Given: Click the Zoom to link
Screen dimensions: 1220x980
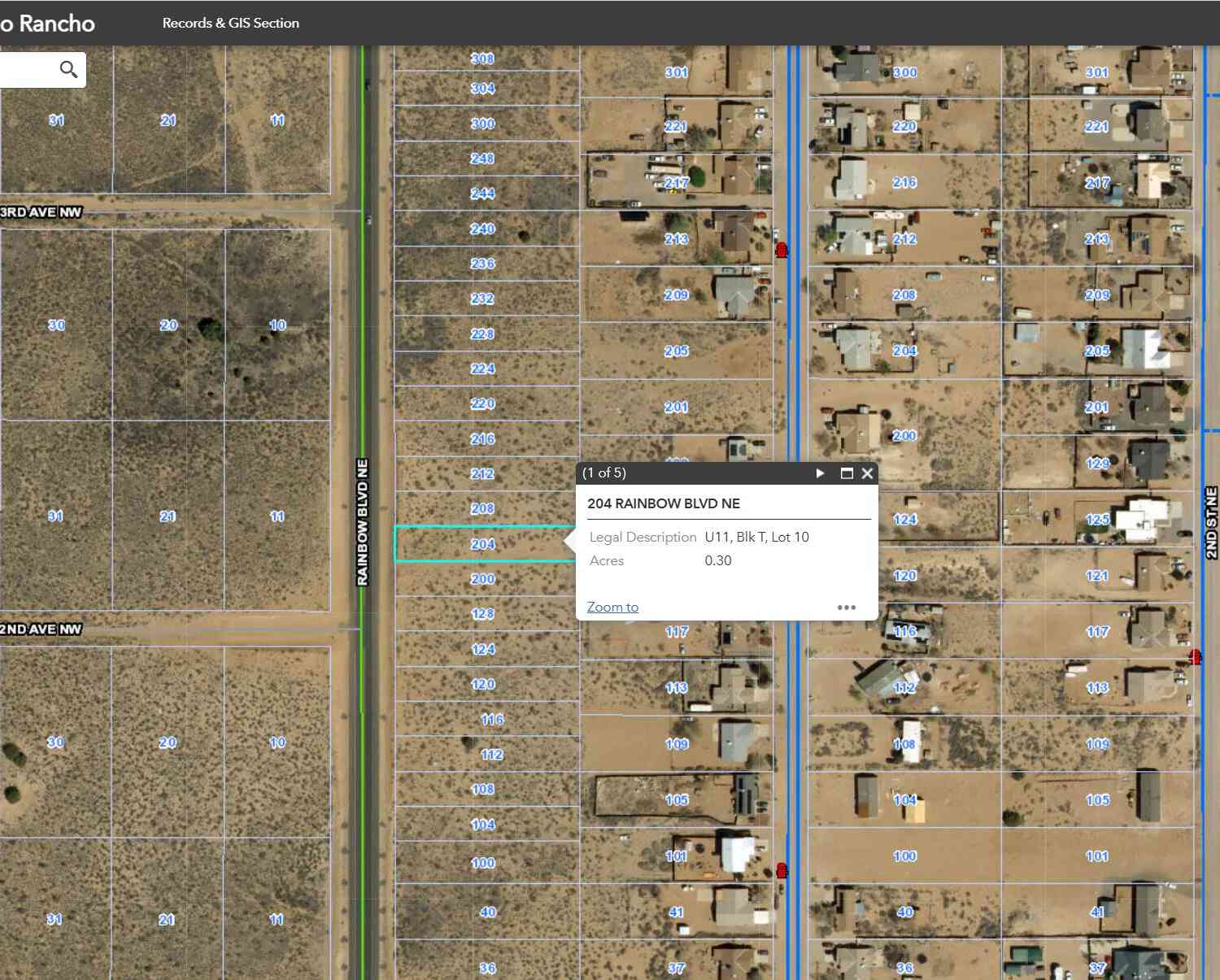Looking at the screenshot, I should (x=612, y=607).
